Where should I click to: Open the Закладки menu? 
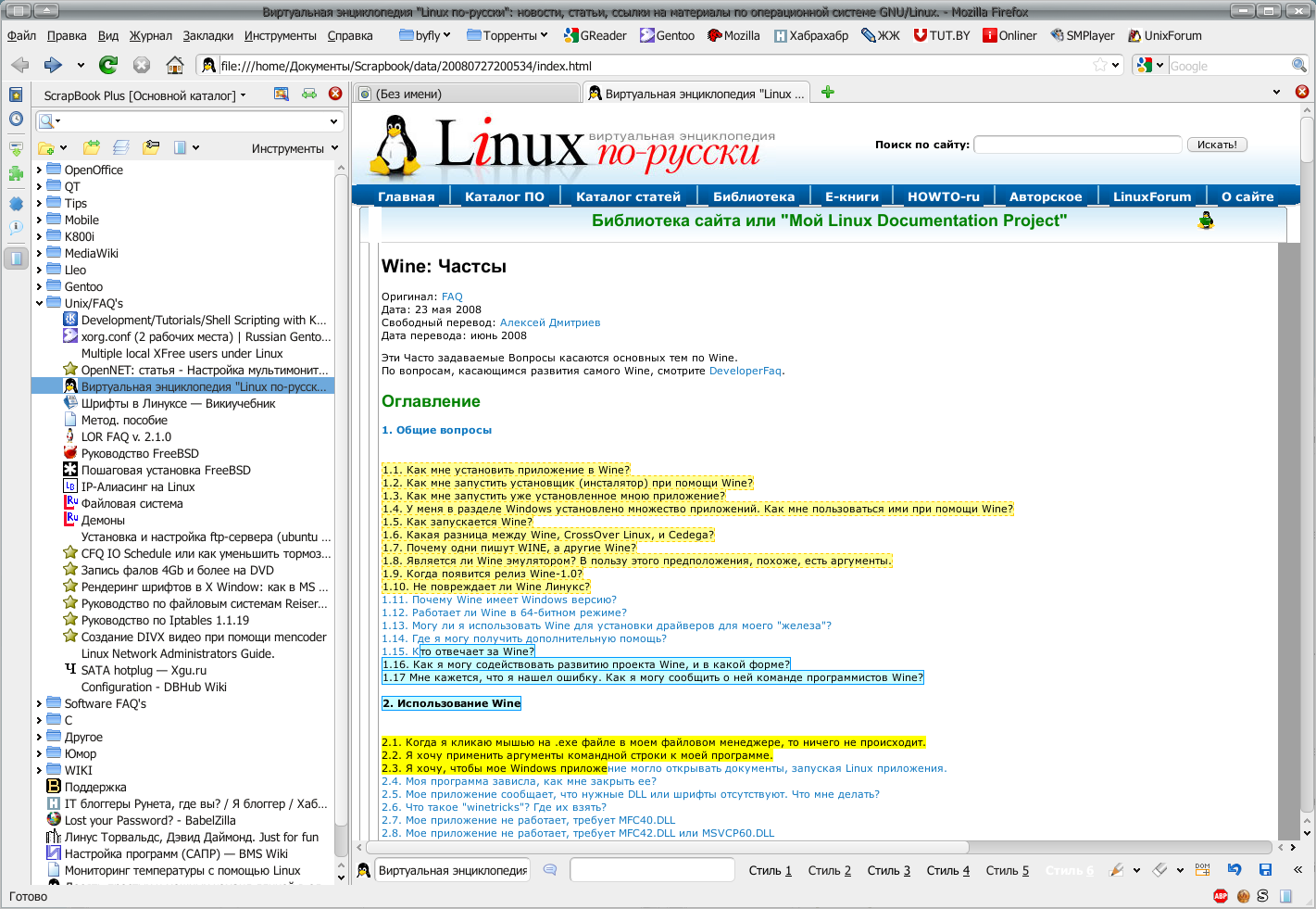pos(208,35)
